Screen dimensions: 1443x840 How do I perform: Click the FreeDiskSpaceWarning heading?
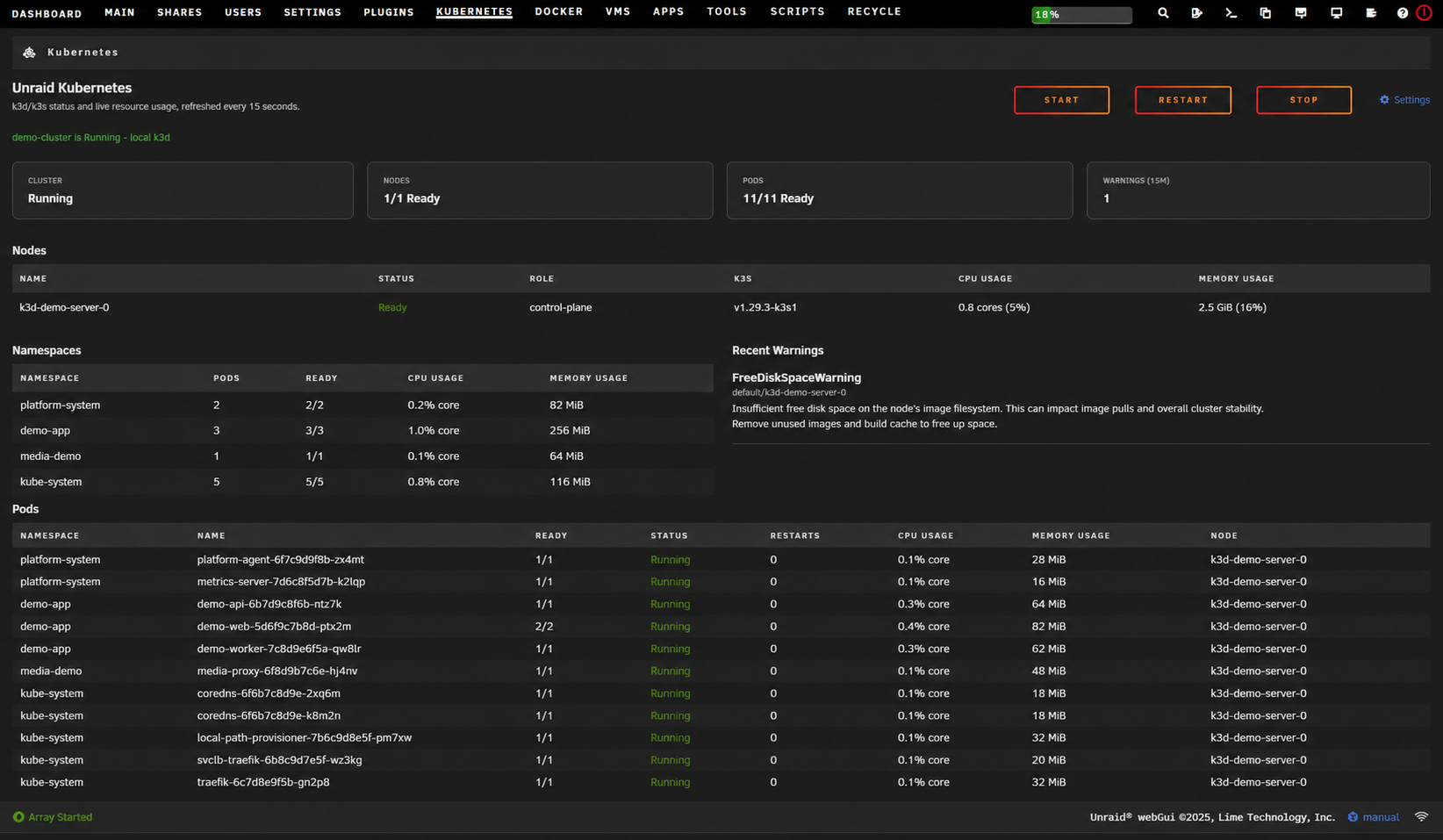coord(796,377)
